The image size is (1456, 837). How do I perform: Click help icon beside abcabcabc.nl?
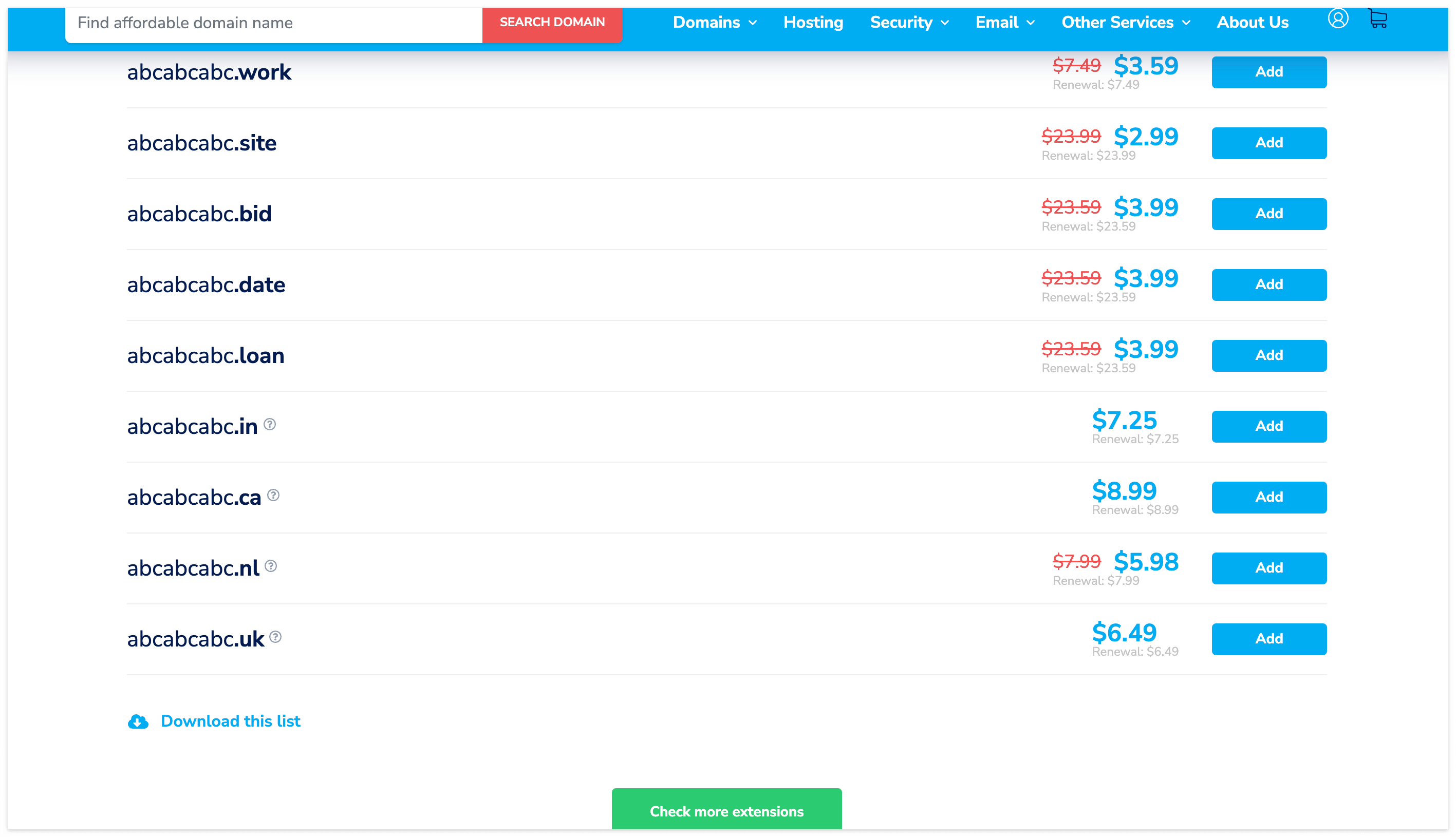[x=271, y=566]
